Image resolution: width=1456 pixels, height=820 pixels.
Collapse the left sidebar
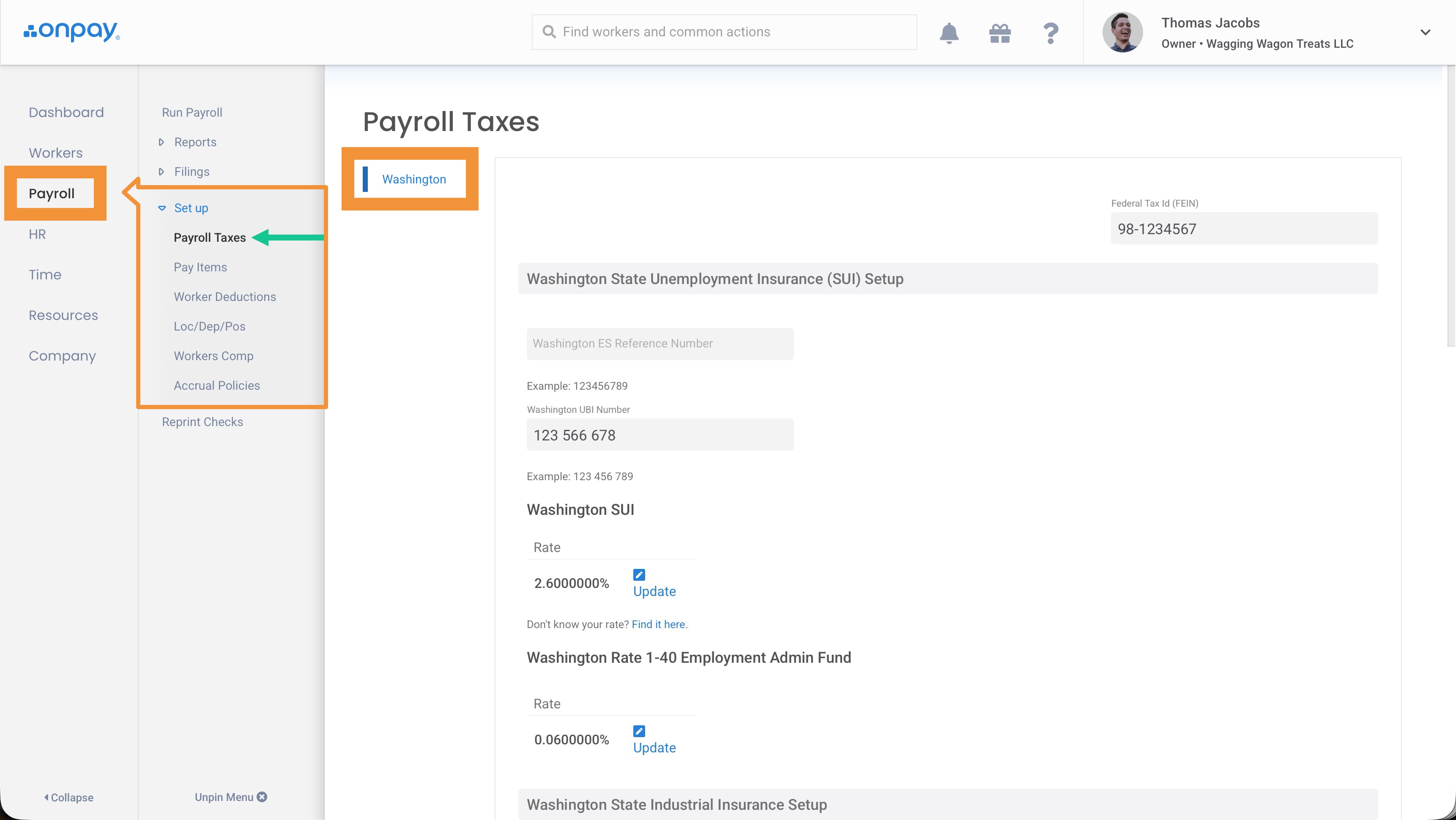(x=69, y=797)
